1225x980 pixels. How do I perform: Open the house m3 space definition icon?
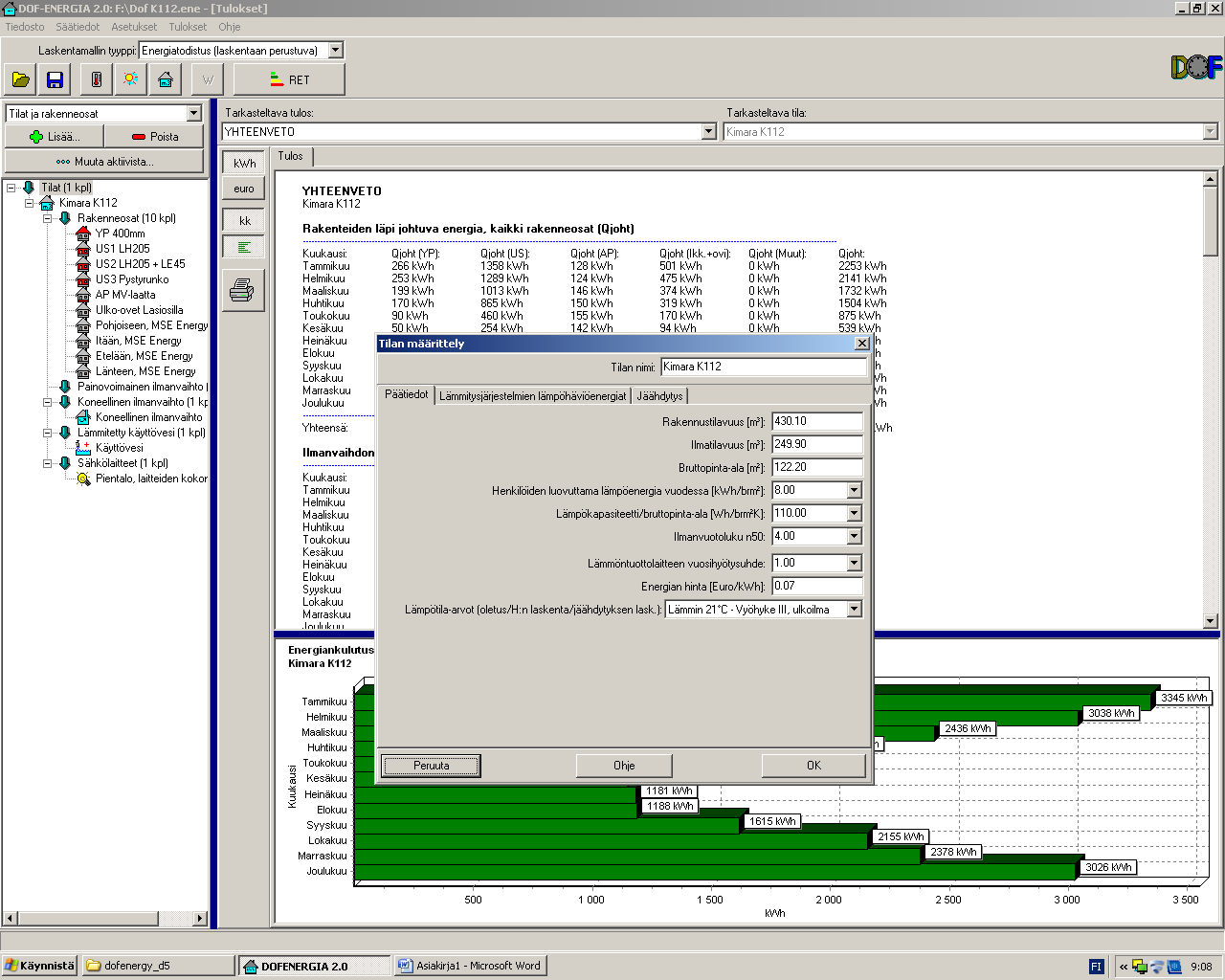coord(165,79)
